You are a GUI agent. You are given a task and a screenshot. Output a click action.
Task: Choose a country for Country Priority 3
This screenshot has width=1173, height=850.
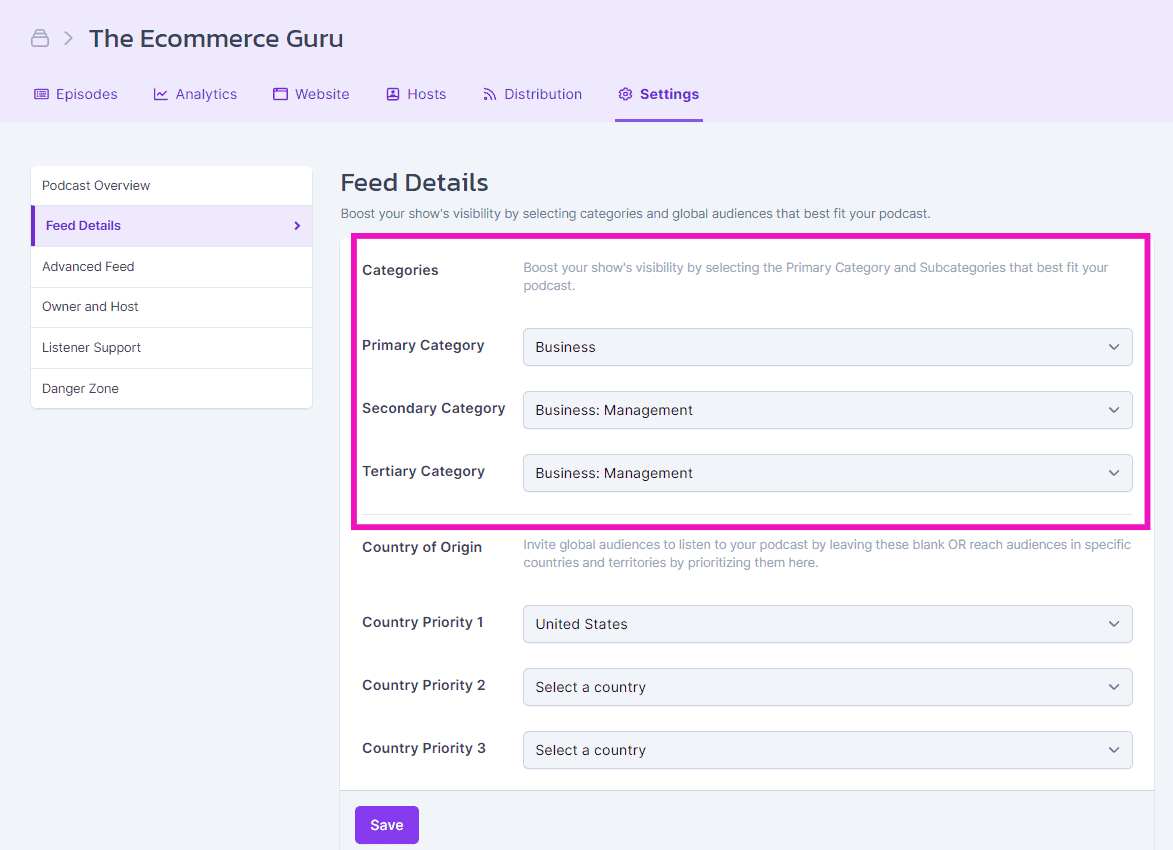click(x=827, y=750)
